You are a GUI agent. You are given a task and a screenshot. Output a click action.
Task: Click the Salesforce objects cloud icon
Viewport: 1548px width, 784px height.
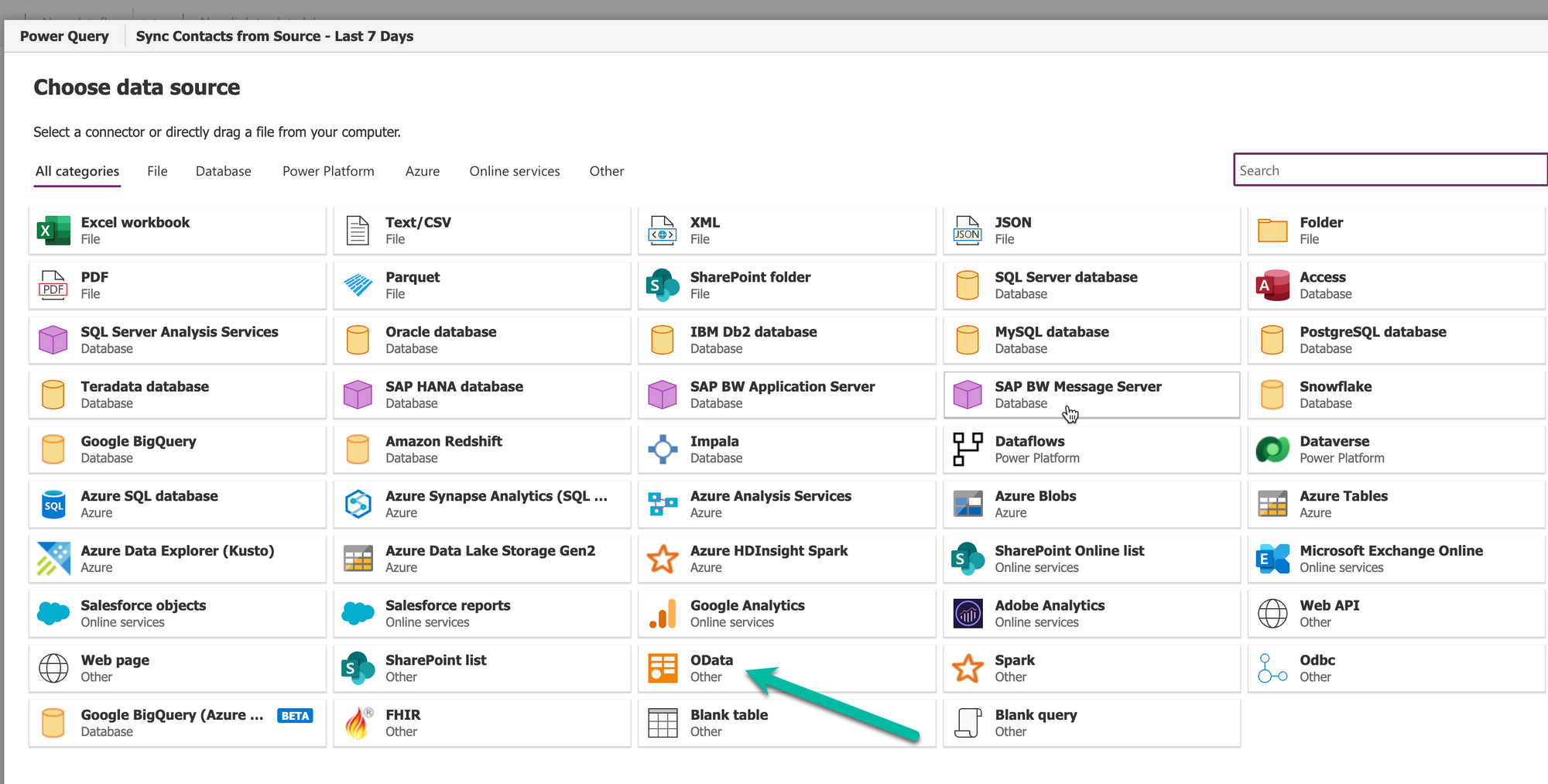[53, 614]
